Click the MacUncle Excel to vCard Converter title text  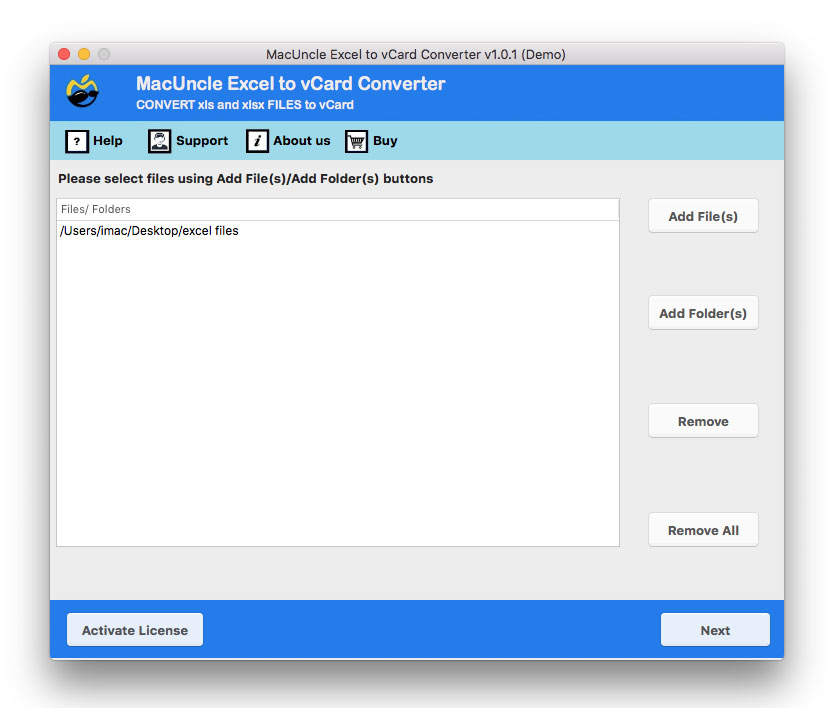290,83
